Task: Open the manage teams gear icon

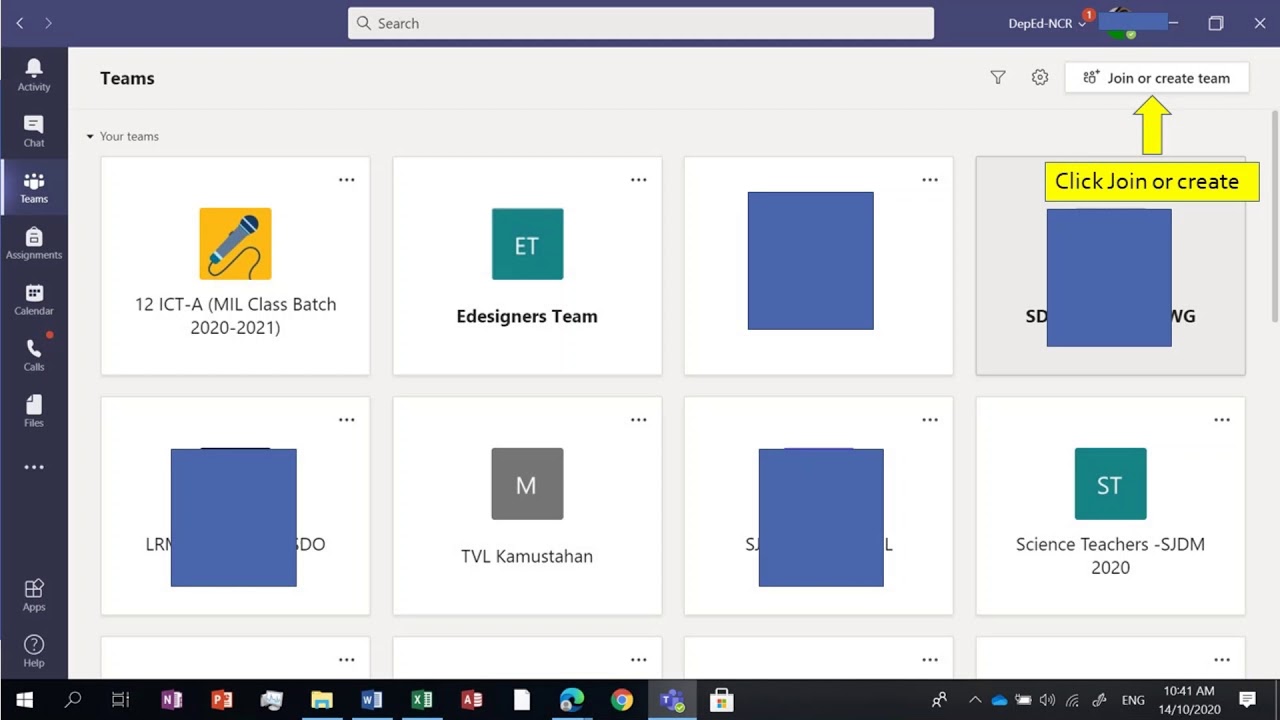Action: coord(1040,78)
